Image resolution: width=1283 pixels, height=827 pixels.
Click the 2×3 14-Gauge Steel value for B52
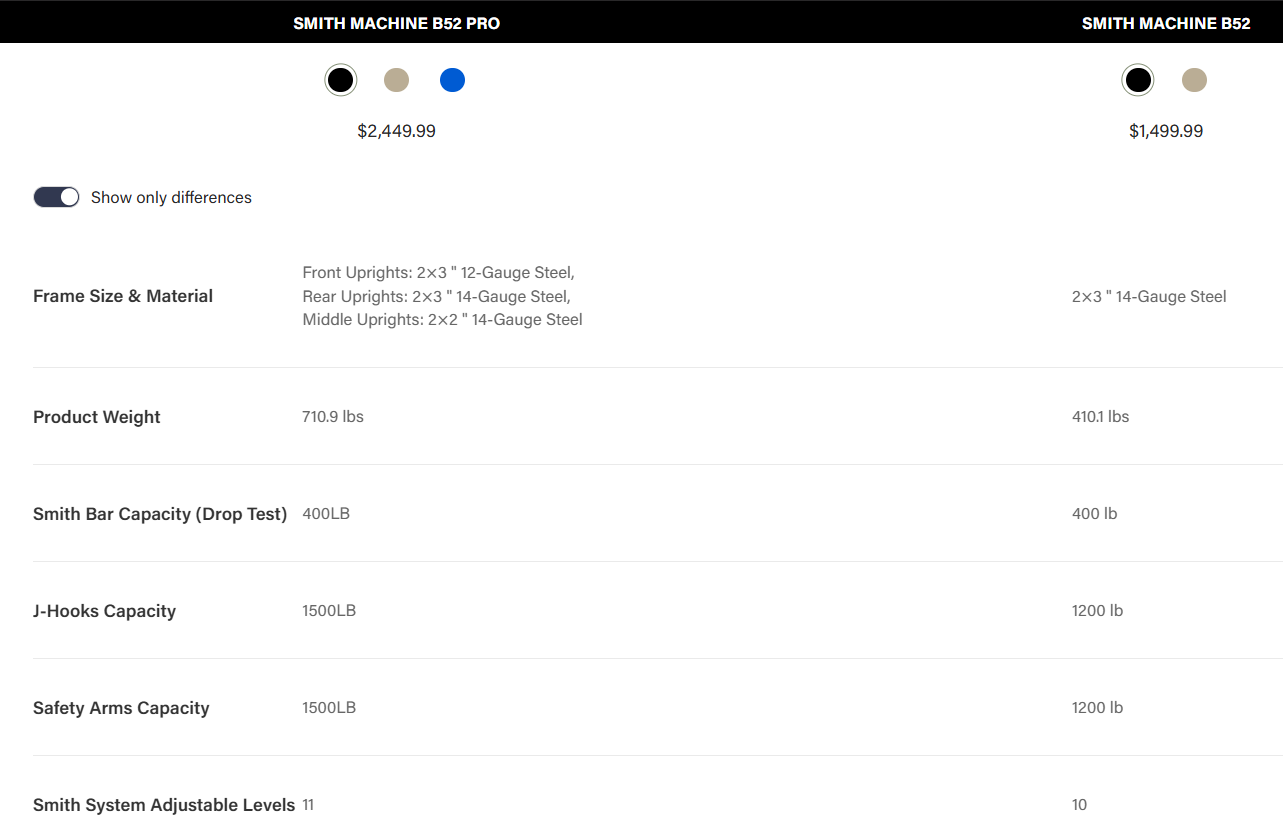tap(1149, 296)
